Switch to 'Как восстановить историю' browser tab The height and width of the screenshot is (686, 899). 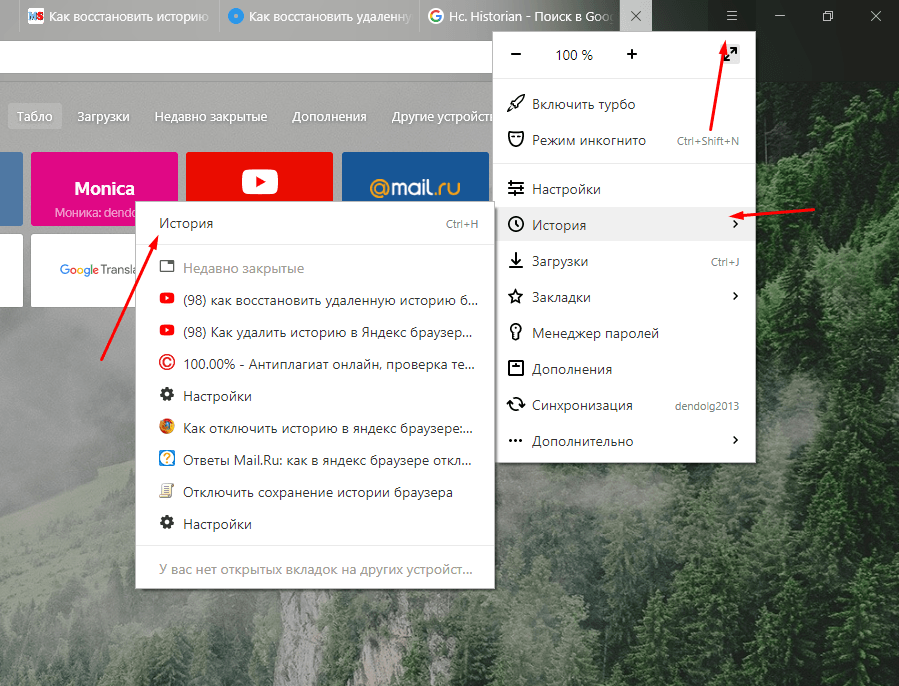(119, 16)
